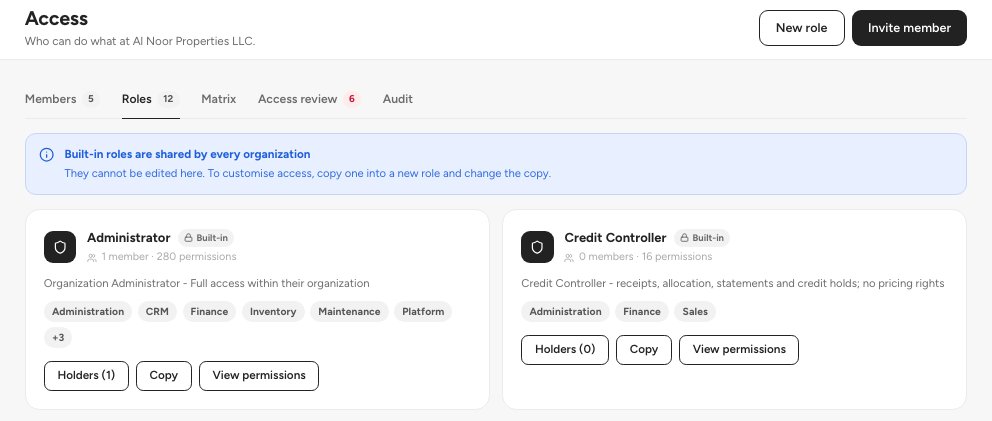The height and width of the screenshot is (421, 992).
Task: Click the Finance tag on Administrator card
Action: coord(209,311)
